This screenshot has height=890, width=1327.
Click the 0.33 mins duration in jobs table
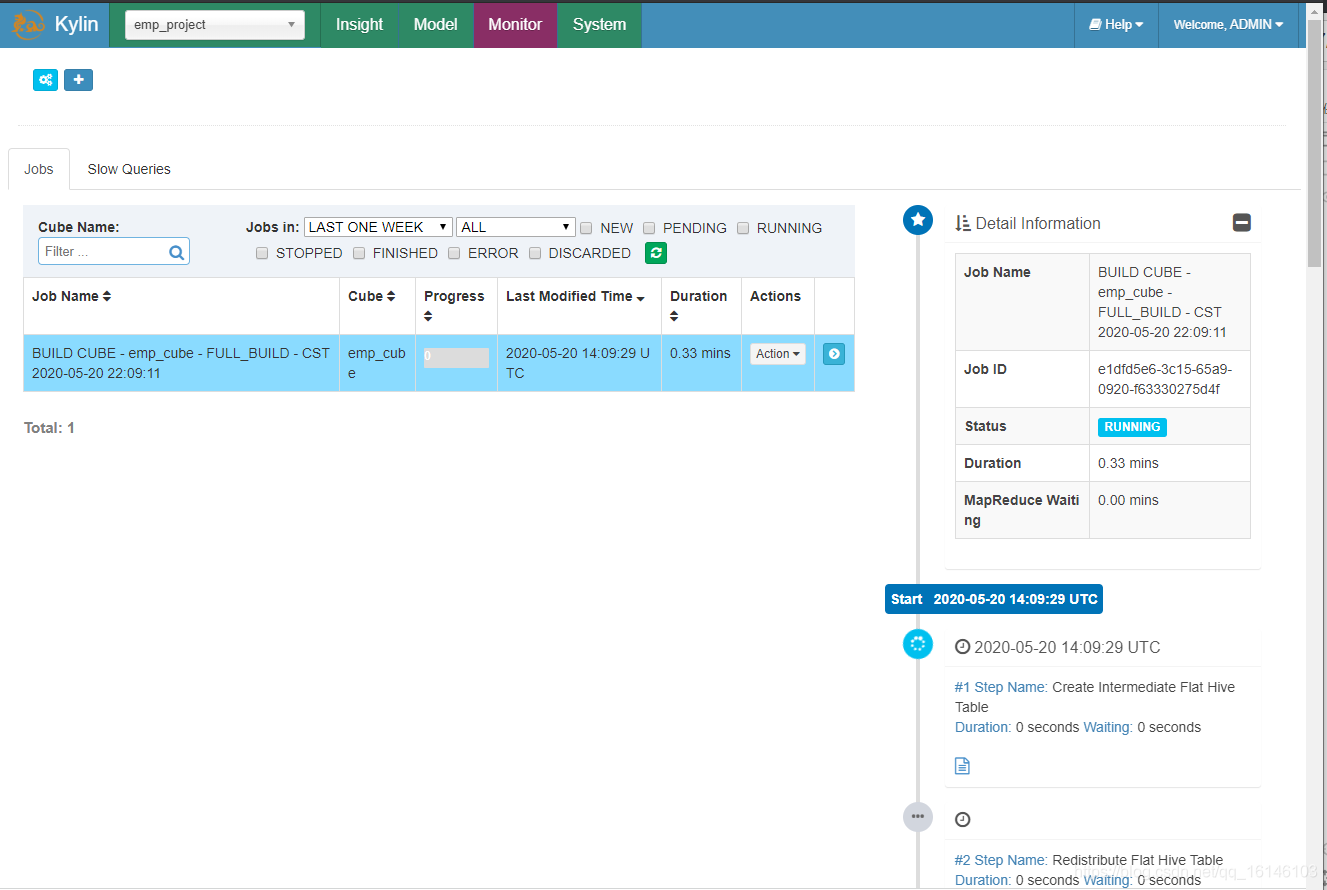[700, 353]
